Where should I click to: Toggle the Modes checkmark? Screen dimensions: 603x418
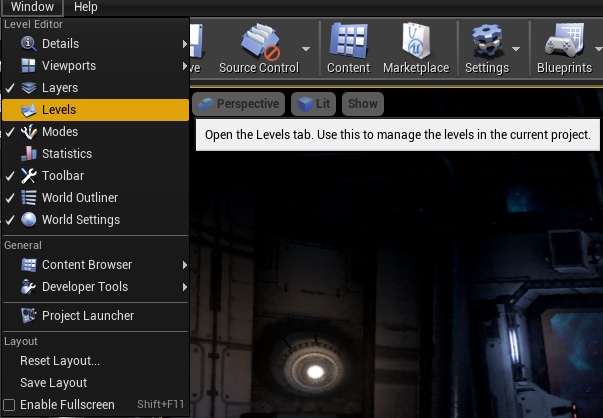pos(10,132)
